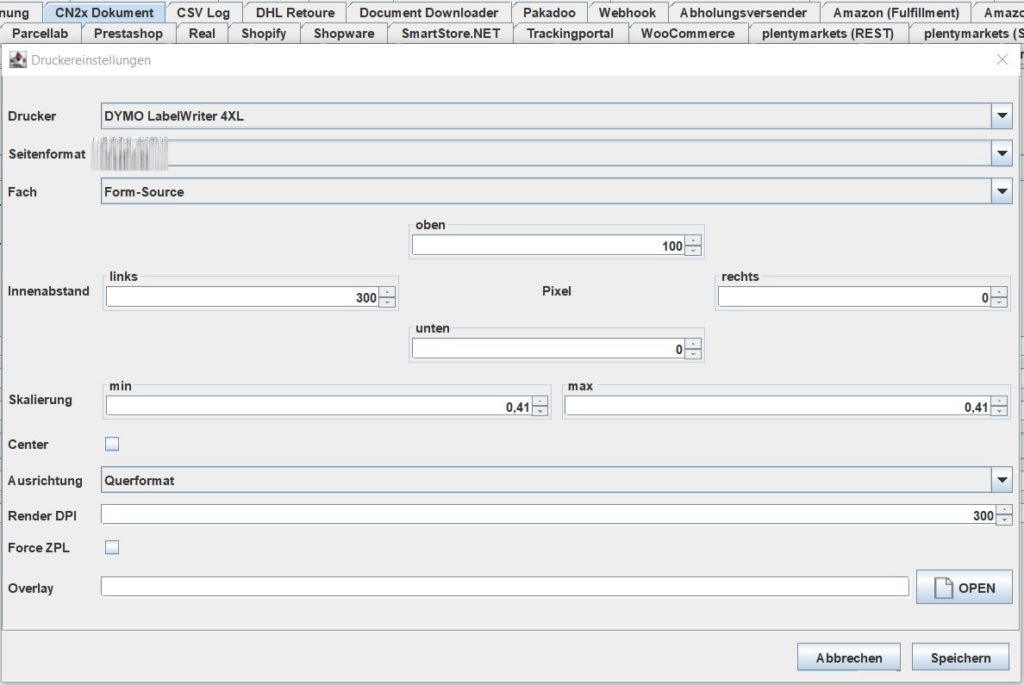The width and height of the screenshot is (1024, 685).
Task: Click the Querformat orientation selection text
Action: coord(140,480)
